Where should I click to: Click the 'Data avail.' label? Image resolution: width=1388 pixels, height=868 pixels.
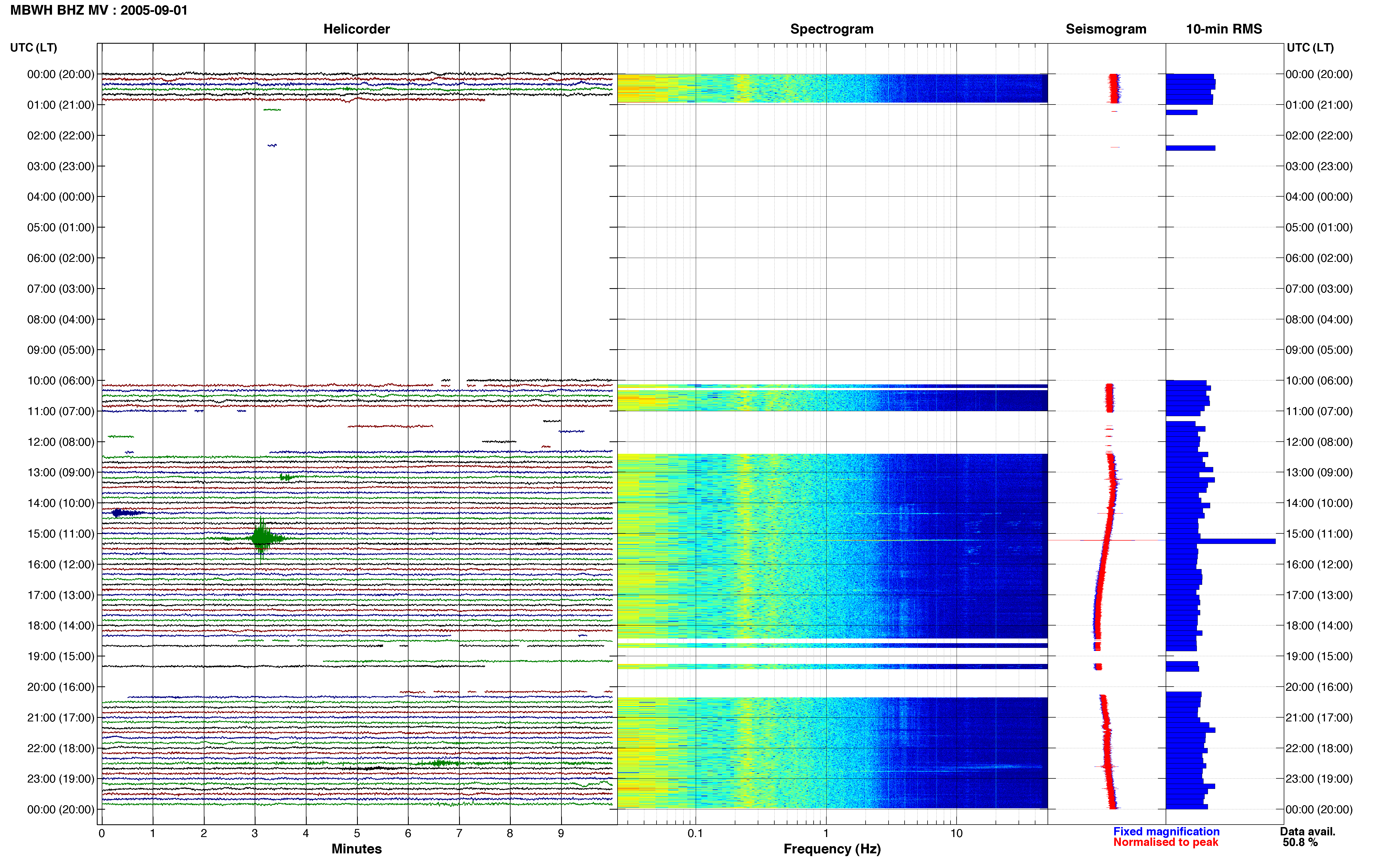click(1308, 831)
